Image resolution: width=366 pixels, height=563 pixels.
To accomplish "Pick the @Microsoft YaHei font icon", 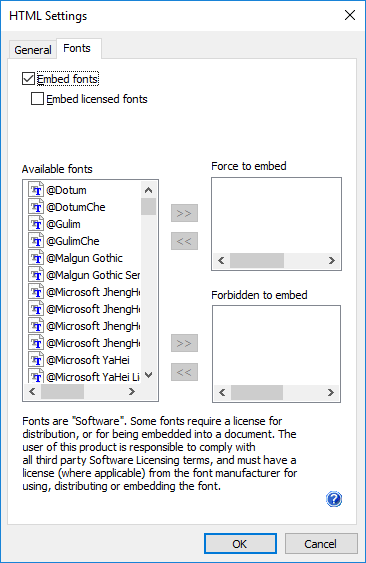I will pos(36,360).
